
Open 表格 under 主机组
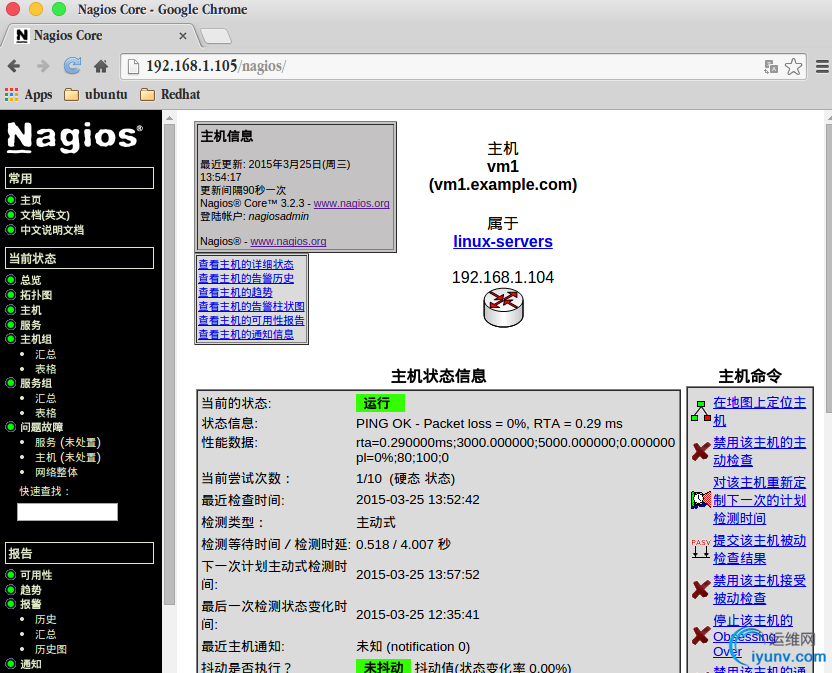(x=45, y=369)
